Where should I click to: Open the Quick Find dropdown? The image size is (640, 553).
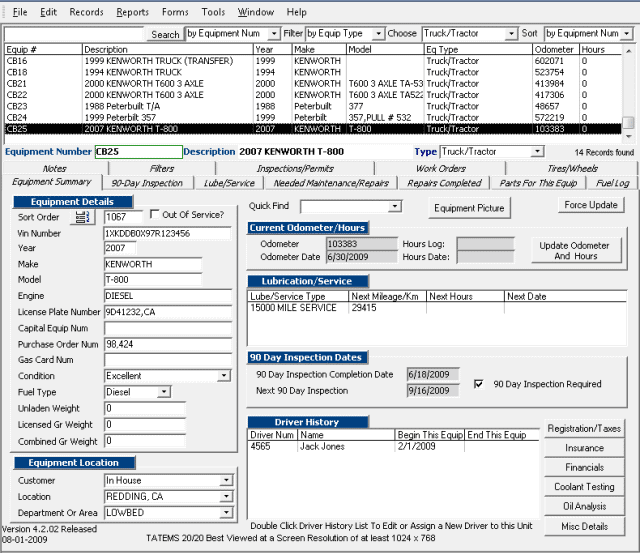point(394,207)
